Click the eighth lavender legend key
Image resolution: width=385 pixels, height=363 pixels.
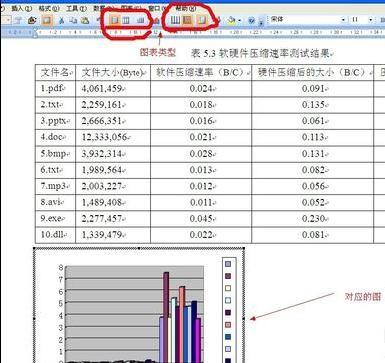point(228,349)
